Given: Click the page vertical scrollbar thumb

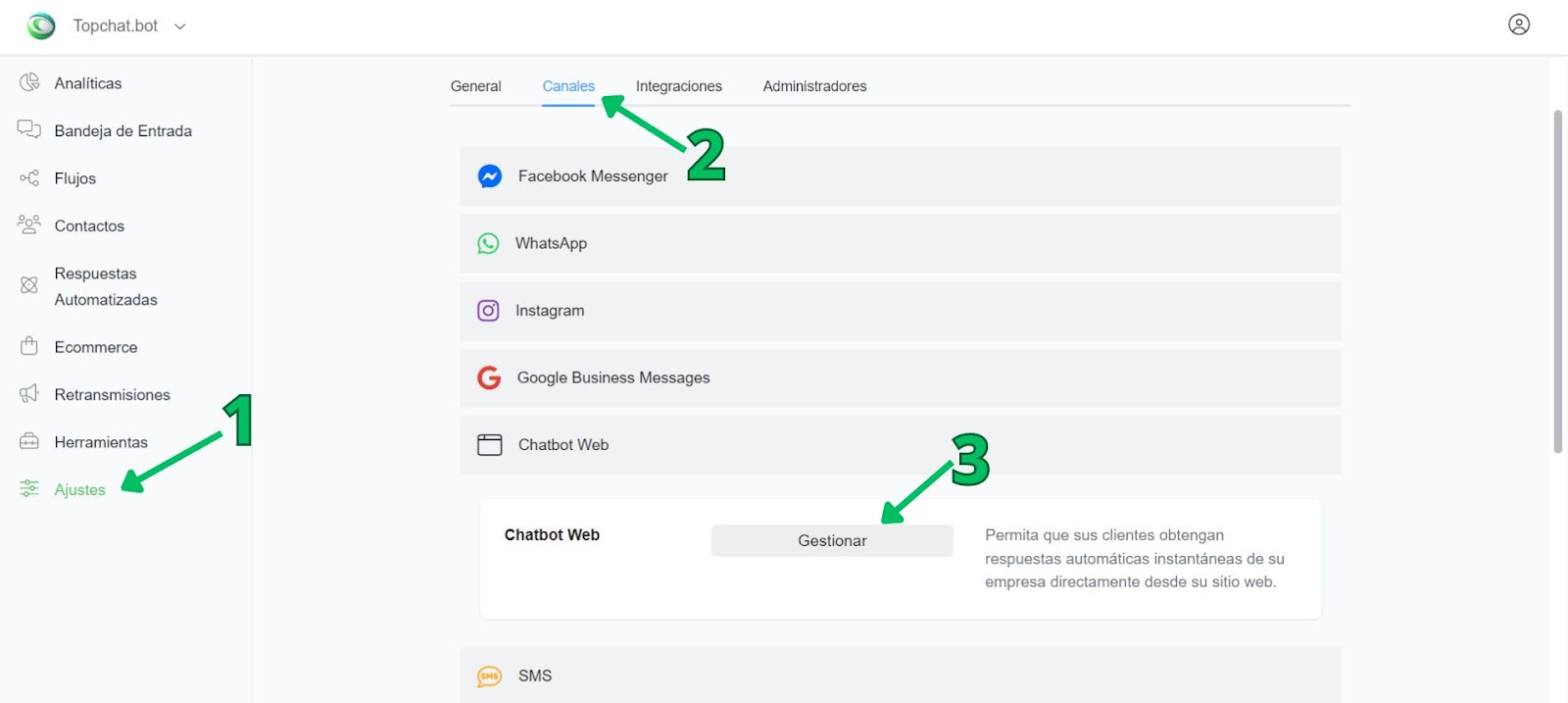Looking at the screenshot, I should click(1558, 281).
